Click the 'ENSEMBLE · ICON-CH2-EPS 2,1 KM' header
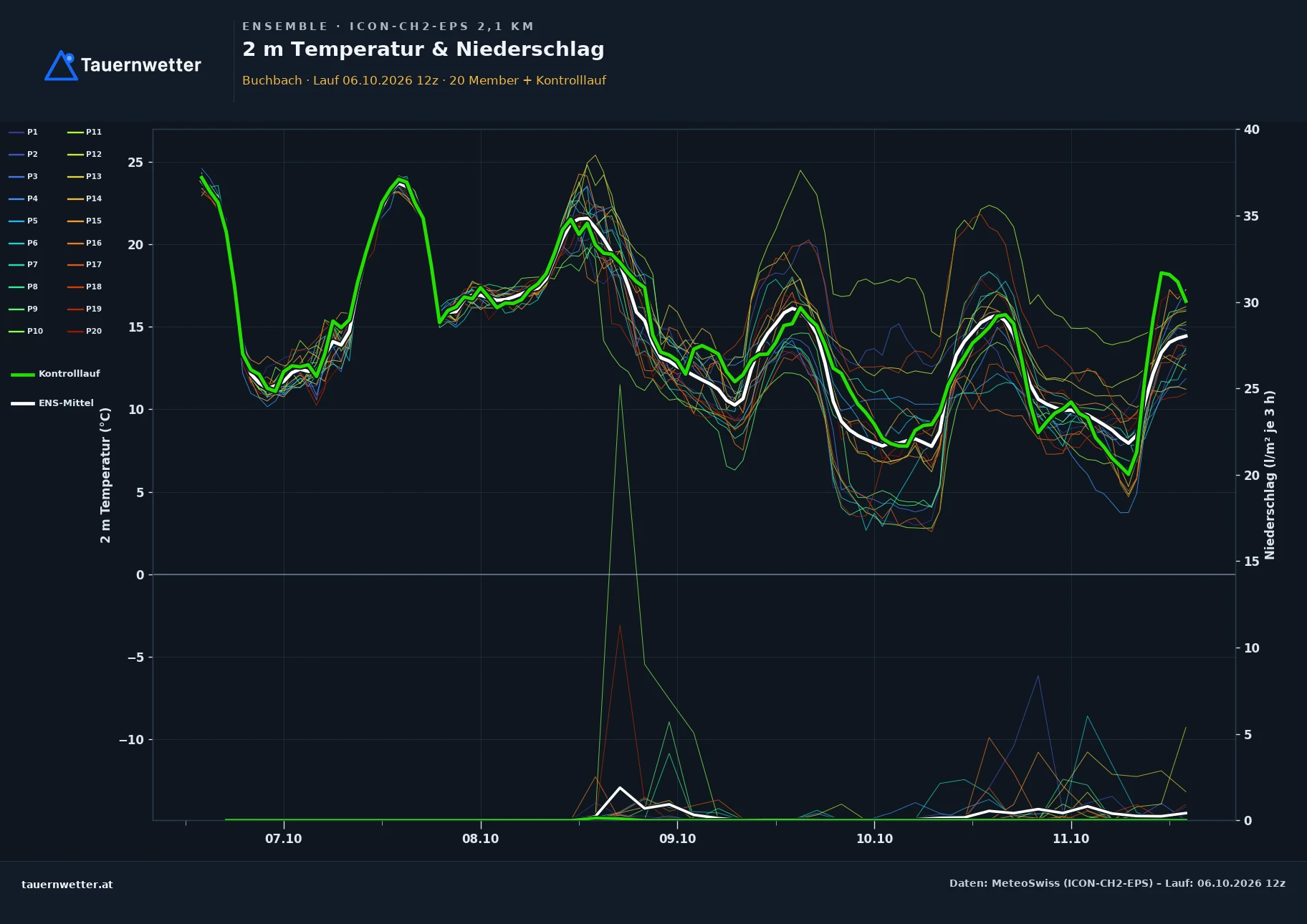The width and height of the screenshot is (1307, 924). (x=388, y=27)
